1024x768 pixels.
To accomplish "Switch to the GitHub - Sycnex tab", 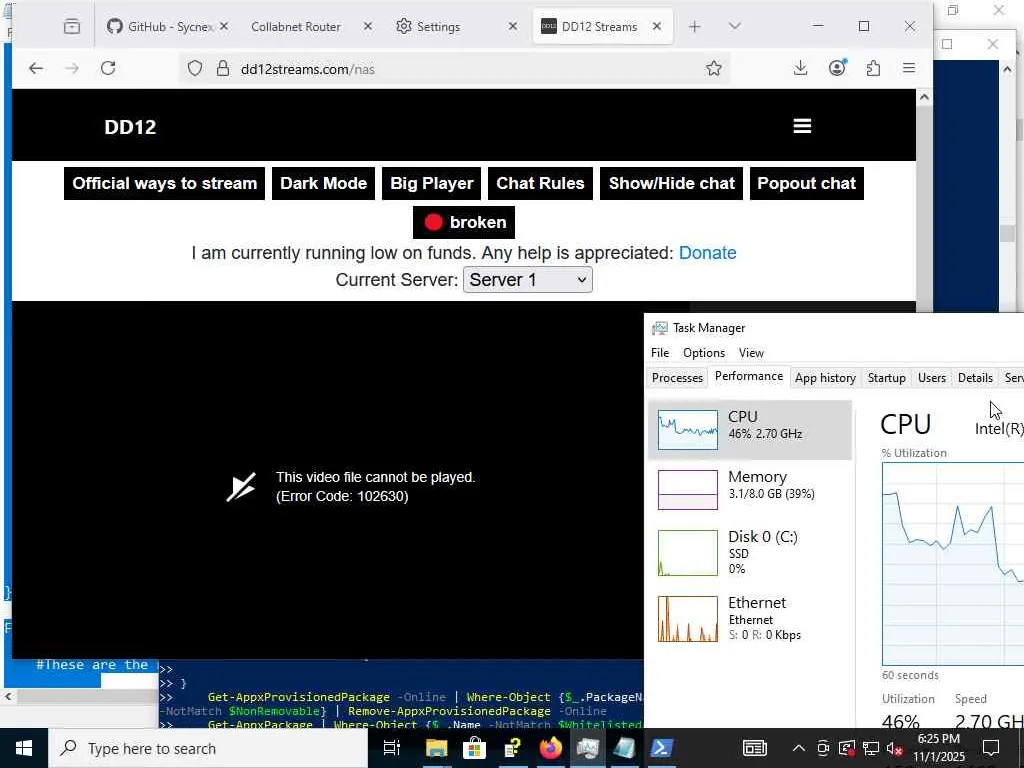I will [x=167, y=27].
